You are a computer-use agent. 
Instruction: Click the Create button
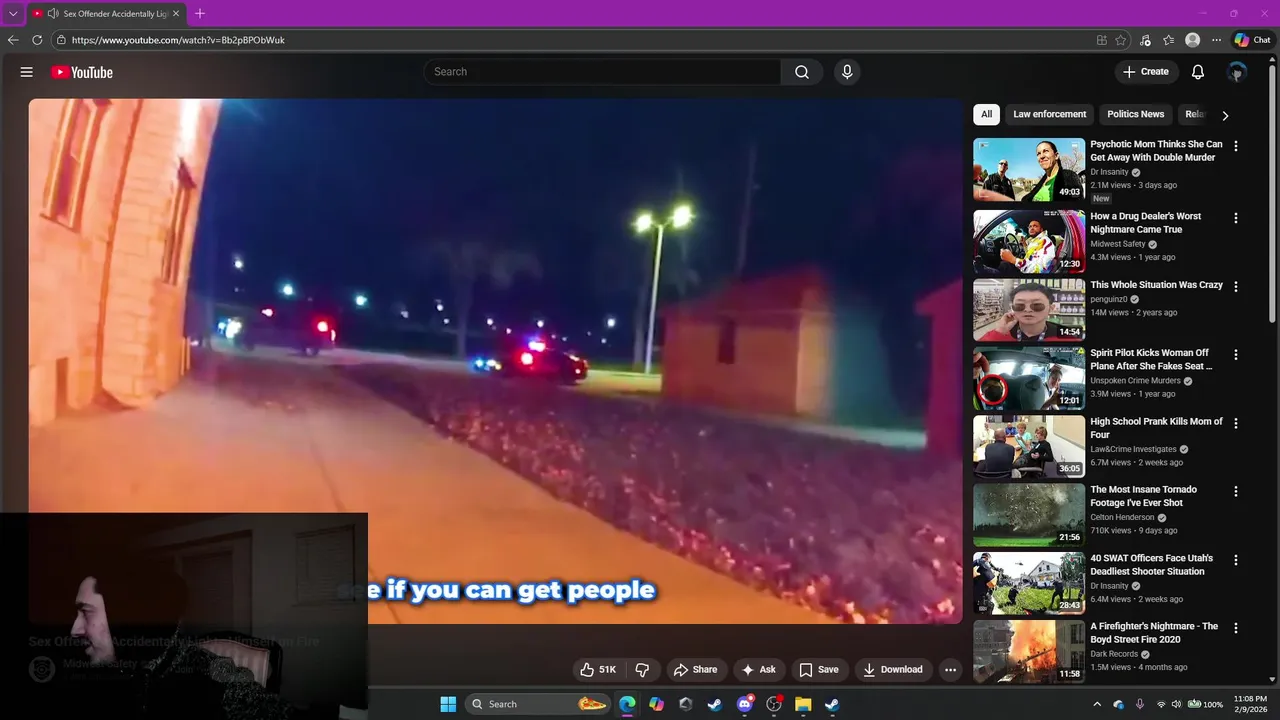coord(1146,72)
